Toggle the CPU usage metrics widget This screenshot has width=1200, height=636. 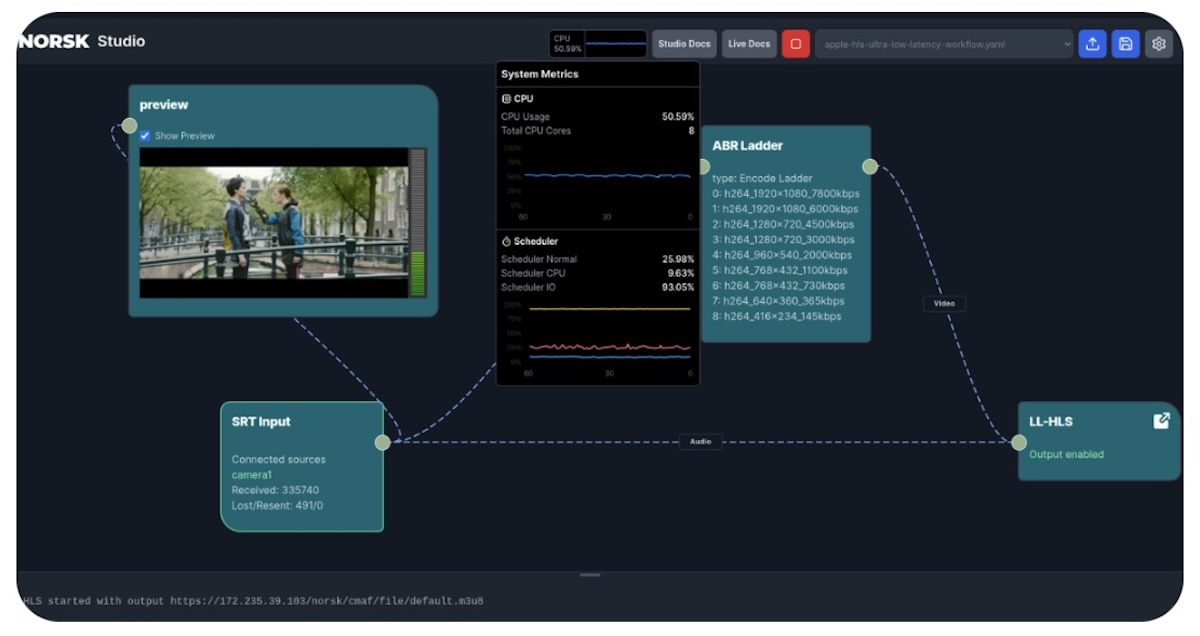(x=598, y=44)
